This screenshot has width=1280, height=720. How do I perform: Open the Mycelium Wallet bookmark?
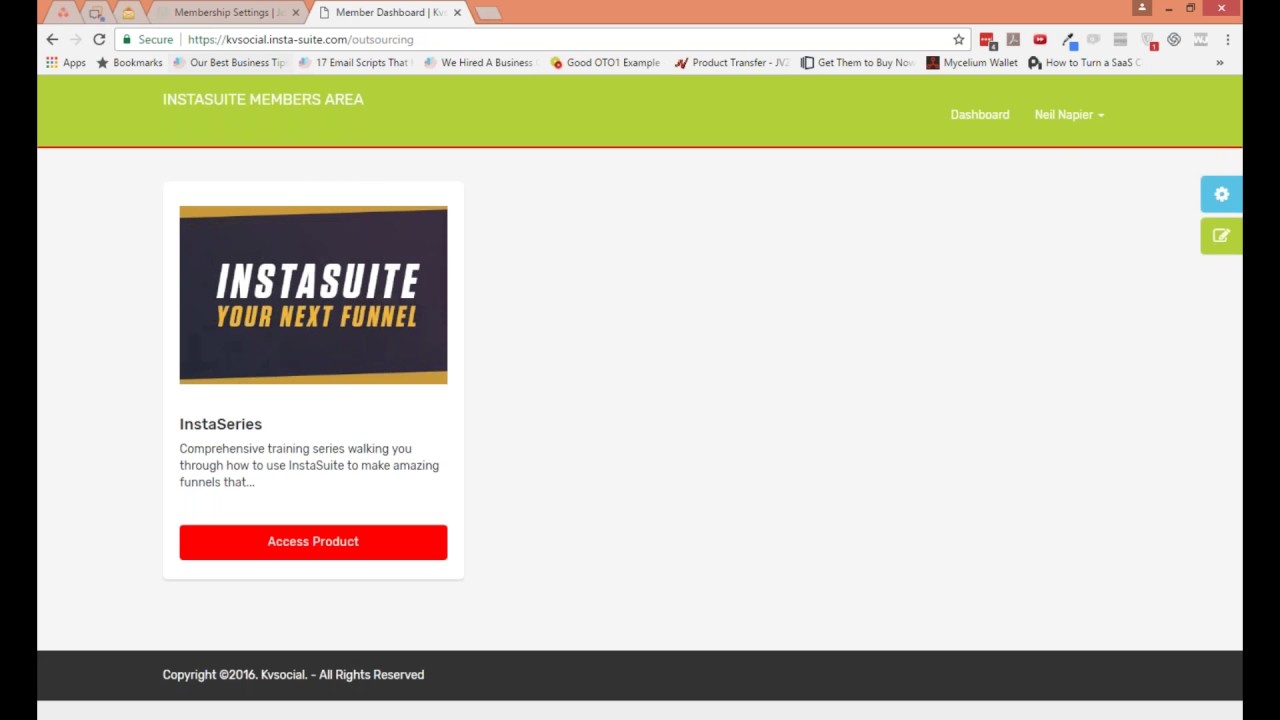[972, 62]
